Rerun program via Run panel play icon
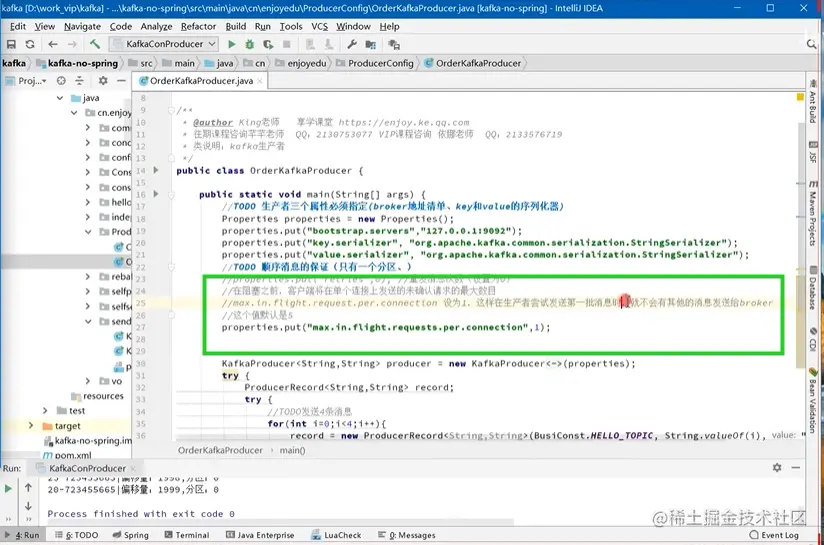This screenshot has height=545, width=824. [8, 489]
